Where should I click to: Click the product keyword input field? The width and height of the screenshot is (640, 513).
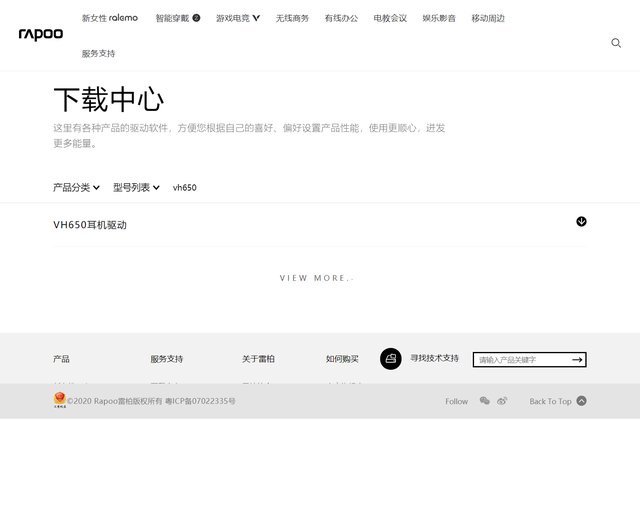pyautogui.click(x=524, y=360)
